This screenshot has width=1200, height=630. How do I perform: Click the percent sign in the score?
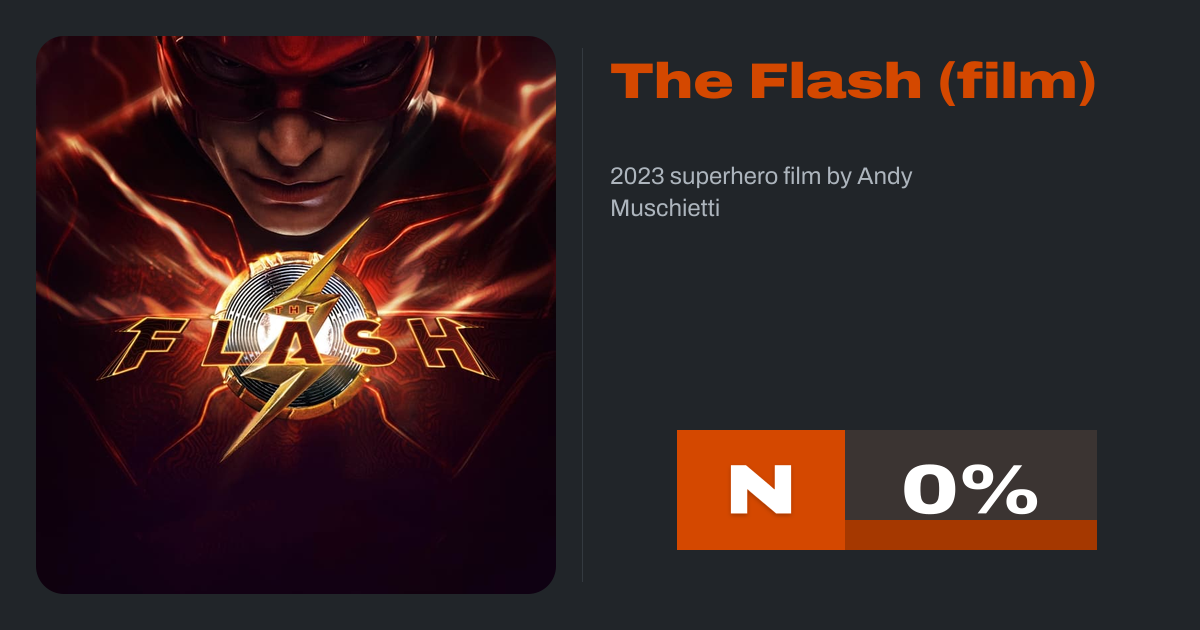coord(1003,489)
